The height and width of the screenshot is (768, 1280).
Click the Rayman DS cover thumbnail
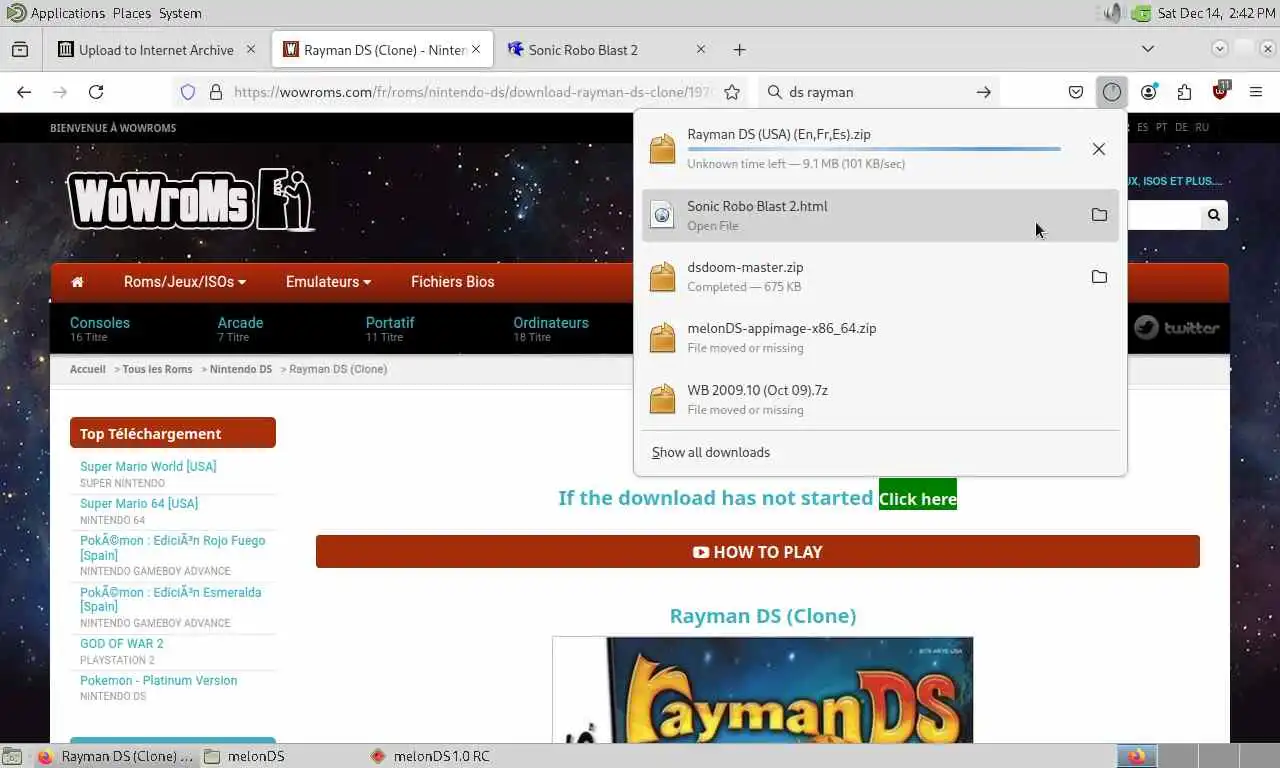coord(763,690)
